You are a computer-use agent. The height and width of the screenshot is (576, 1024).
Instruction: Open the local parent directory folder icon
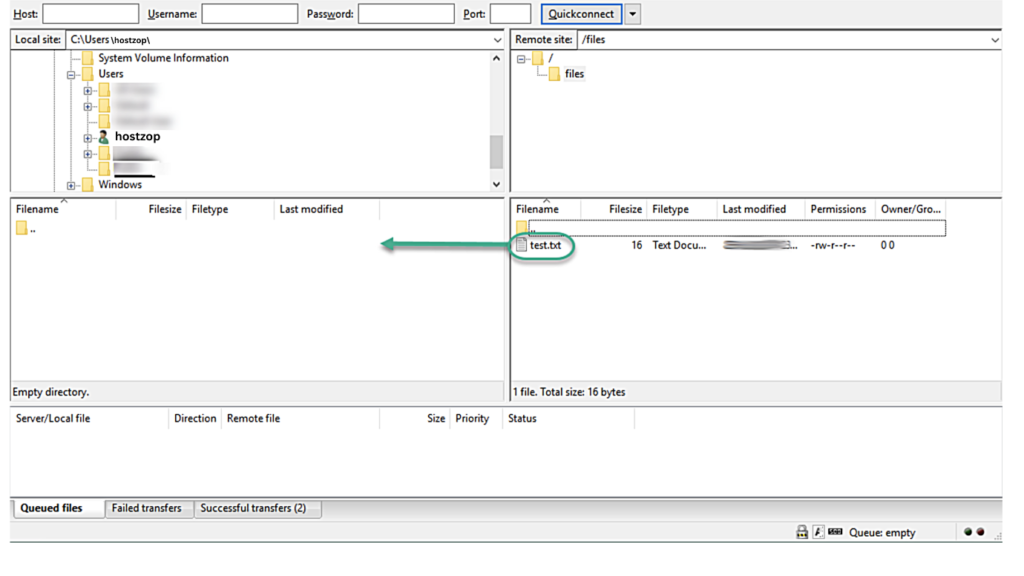pos(22,229)
